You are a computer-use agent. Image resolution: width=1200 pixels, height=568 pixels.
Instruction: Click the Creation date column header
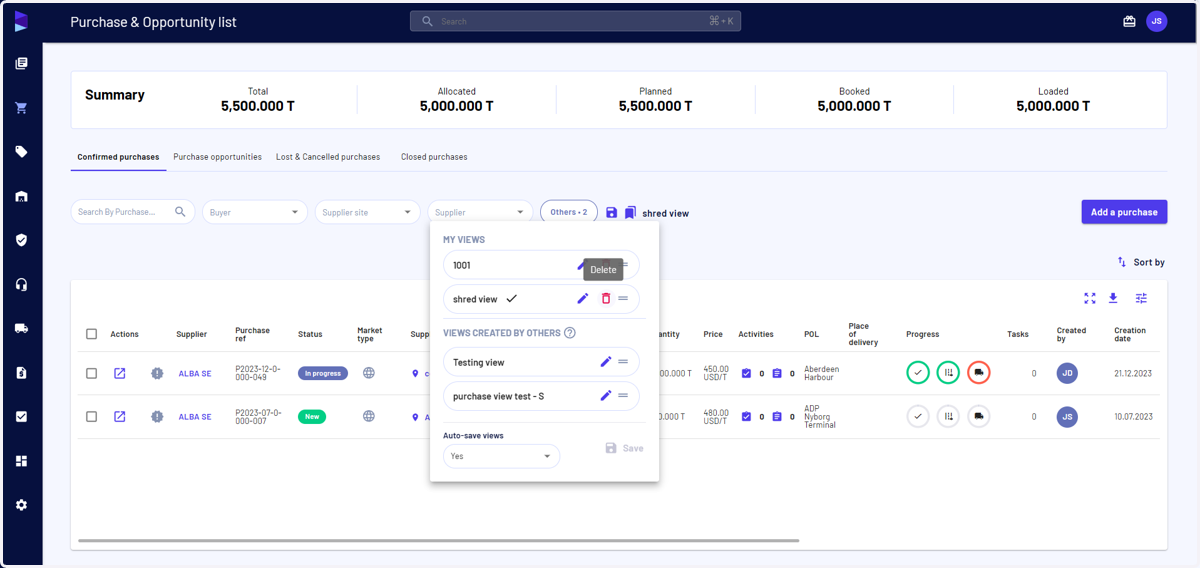tap(1130, 334)
